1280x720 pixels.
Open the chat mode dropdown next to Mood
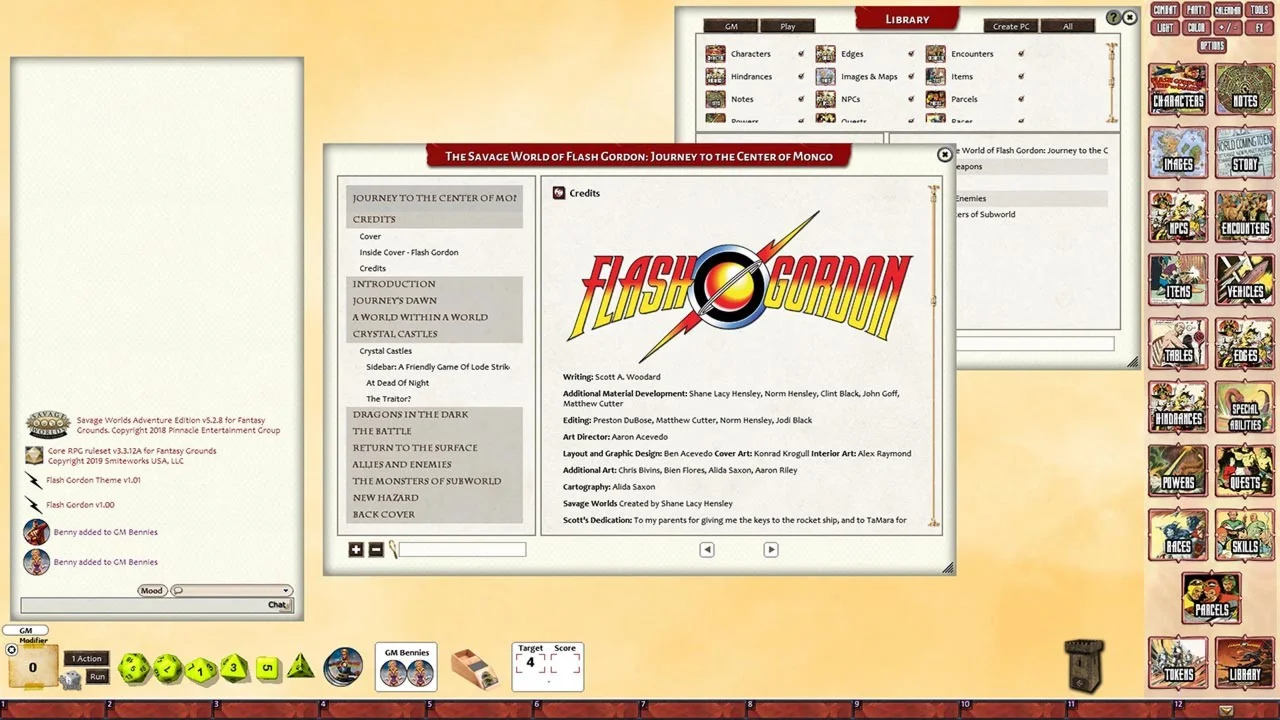231,590
